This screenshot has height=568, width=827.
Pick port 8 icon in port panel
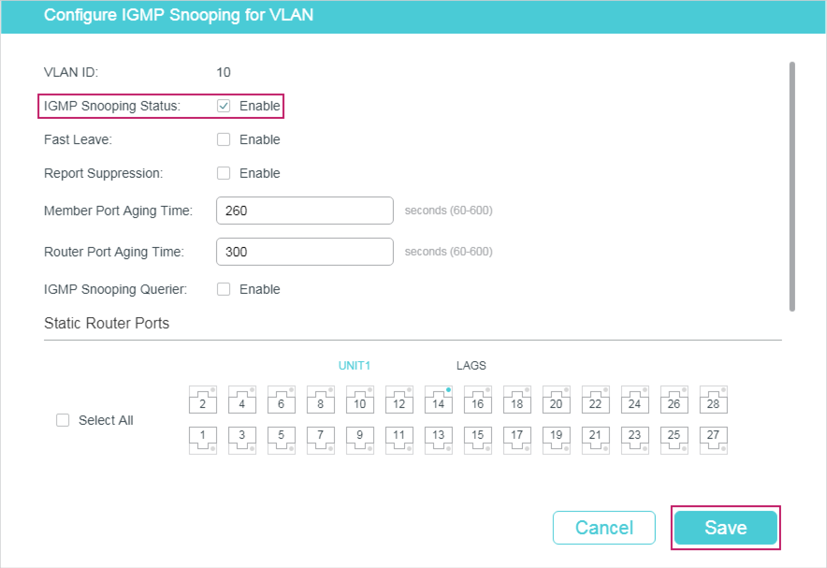[x=320, y=400]
